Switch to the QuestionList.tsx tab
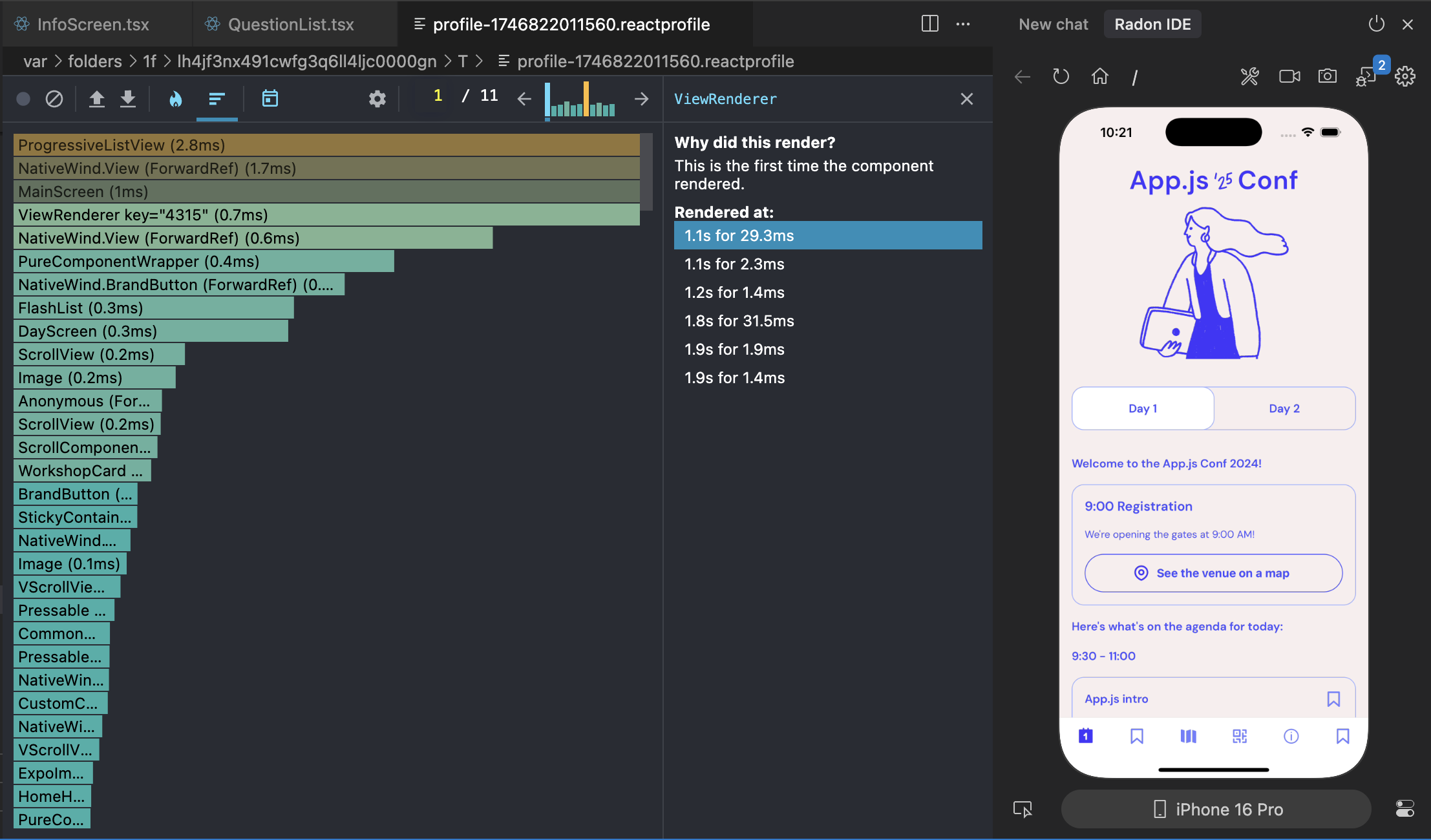The image size is (1431, 840). [290, 25]
